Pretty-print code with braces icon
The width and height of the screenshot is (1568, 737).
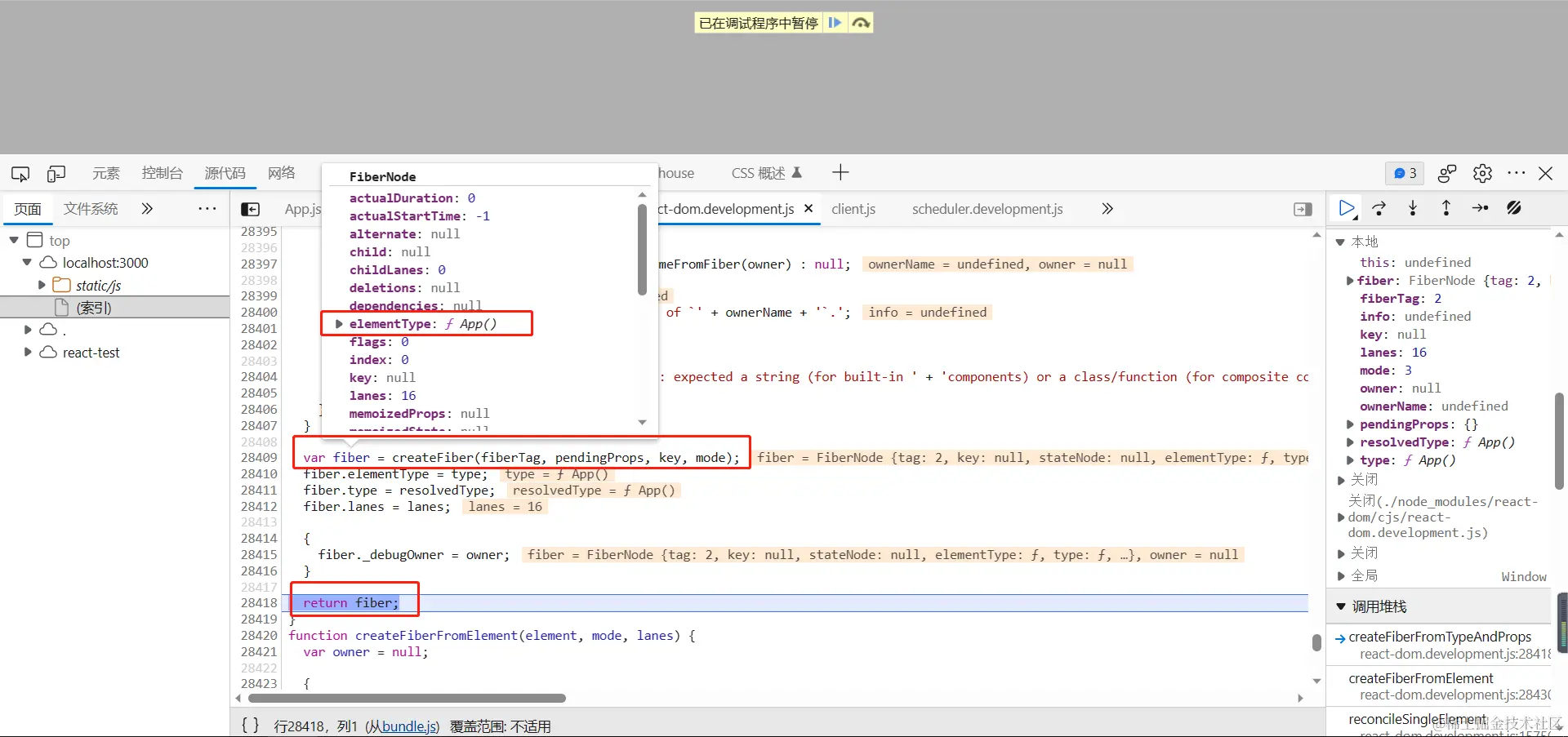point(250,725)
